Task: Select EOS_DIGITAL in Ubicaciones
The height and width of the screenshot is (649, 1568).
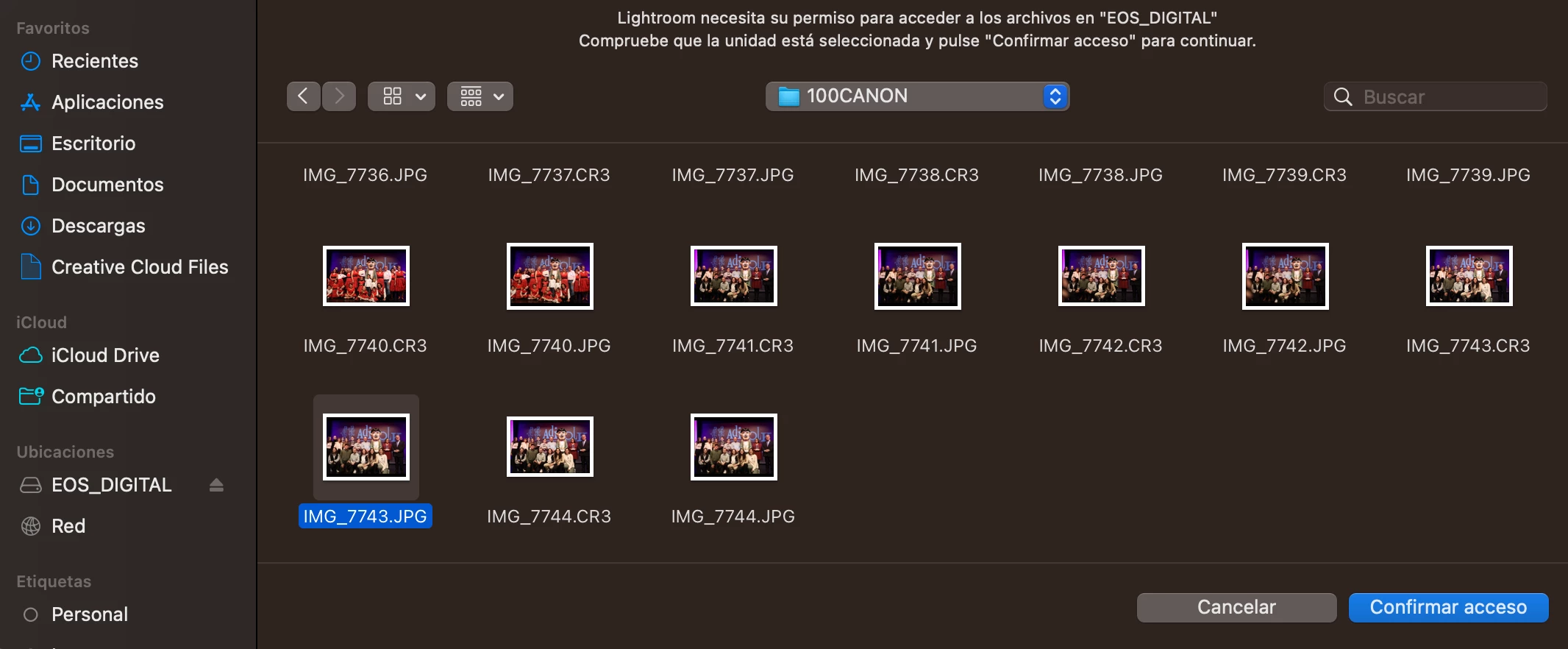Action: 111,485
